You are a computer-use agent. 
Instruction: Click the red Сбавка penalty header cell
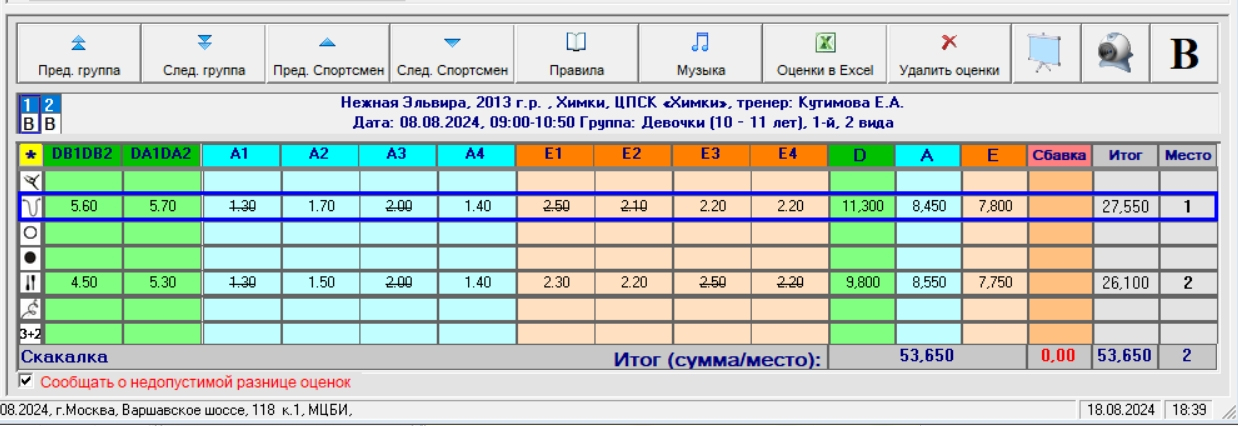click(1059, 156)
